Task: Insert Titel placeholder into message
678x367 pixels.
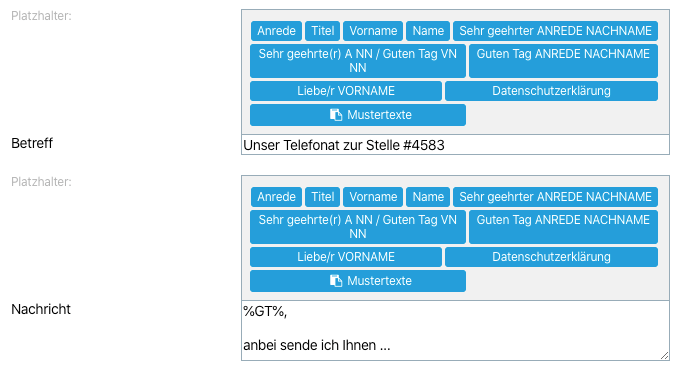Action: pyautogui.click(x=323, y=197)
